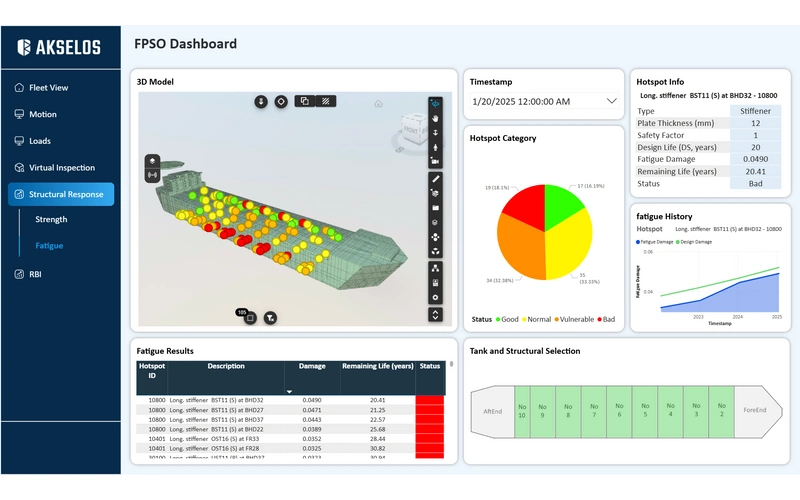The height and width of the screenshot is (500, 800).
Task: Select the pan hand tool in viewer
Action: [435, 118]
